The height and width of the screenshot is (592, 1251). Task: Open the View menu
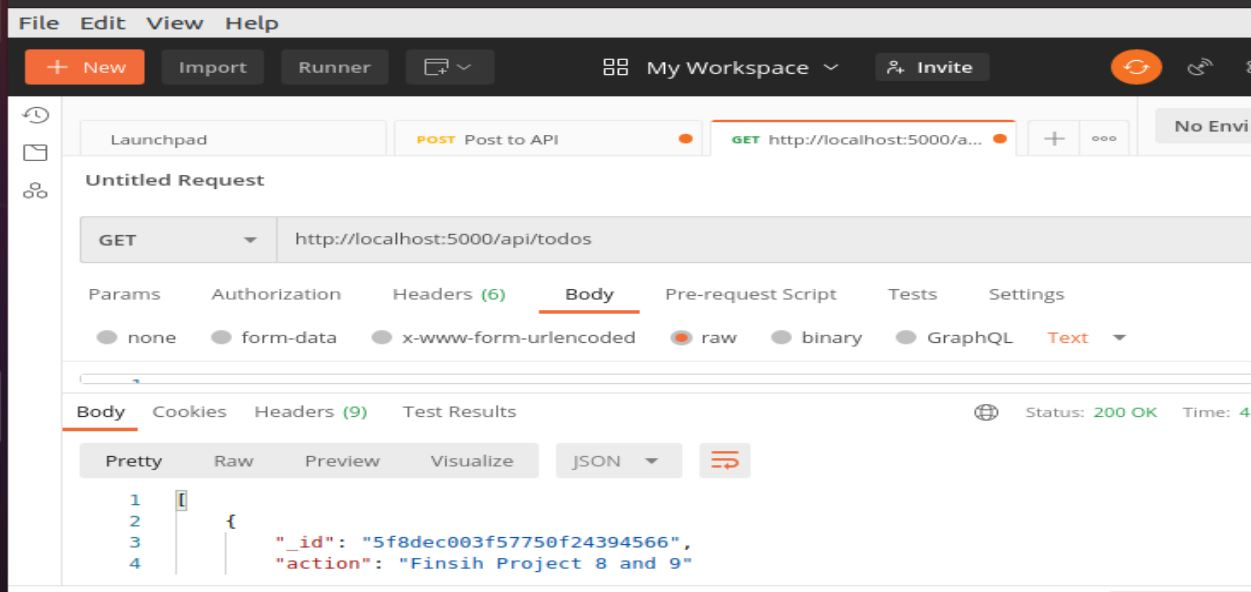175,22
